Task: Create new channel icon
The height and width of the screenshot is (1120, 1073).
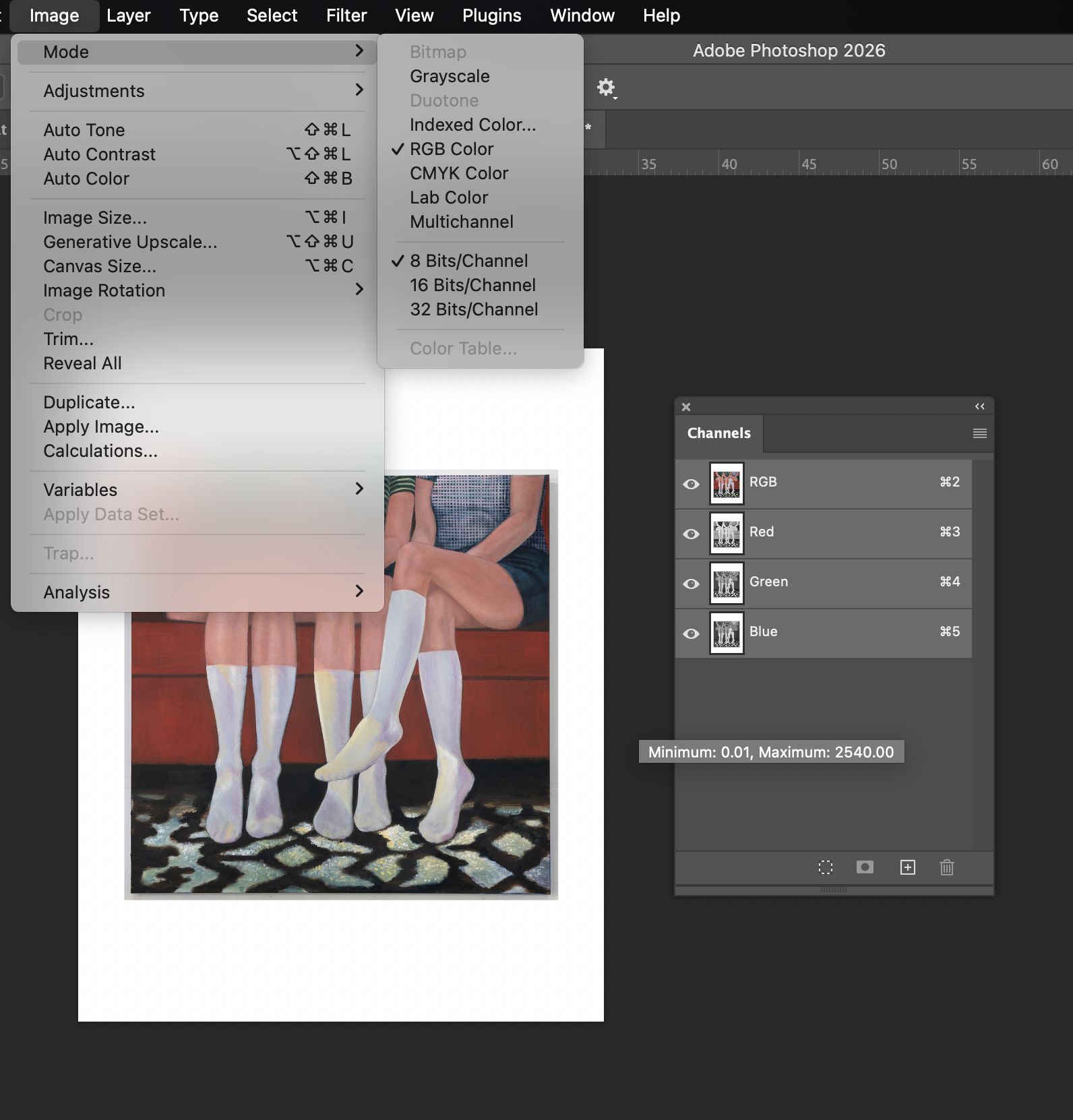Action: pos(907,867)
